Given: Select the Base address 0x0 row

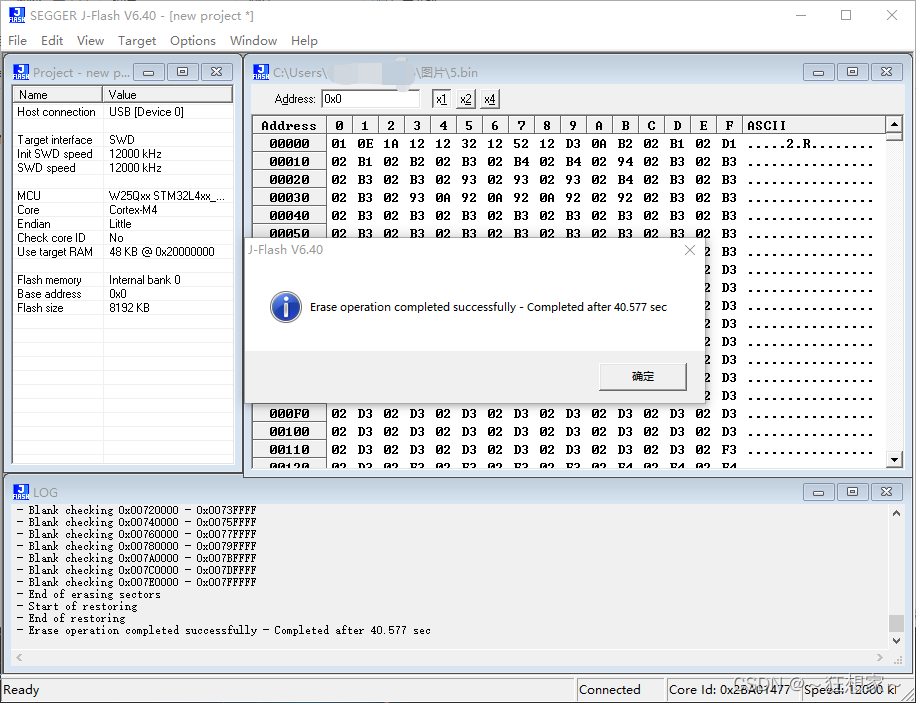Looking at the screenshot, I should coord(123,294).
